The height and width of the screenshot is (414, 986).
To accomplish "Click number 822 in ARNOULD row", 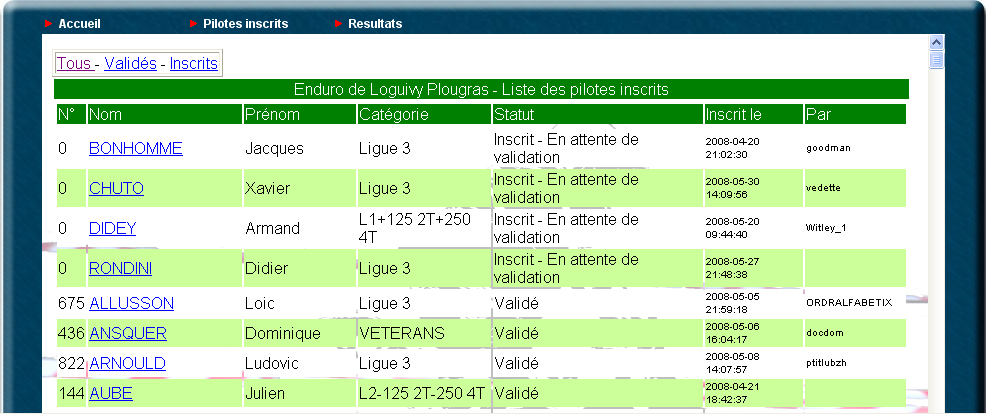I will click(71, 364).
